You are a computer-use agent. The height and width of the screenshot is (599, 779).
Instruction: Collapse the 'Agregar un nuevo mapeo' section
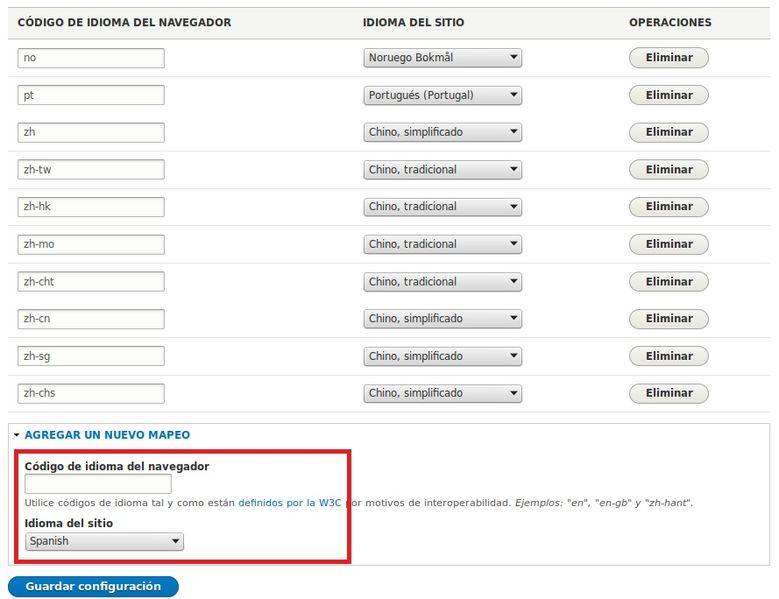click(x=107, y=435)
